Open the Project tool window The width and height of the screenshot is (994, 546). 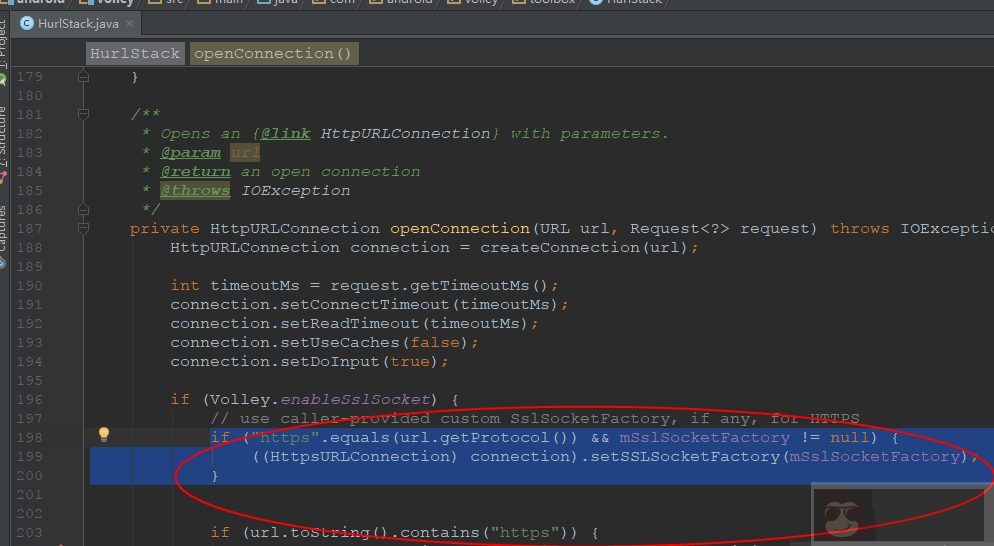point(4,40)
